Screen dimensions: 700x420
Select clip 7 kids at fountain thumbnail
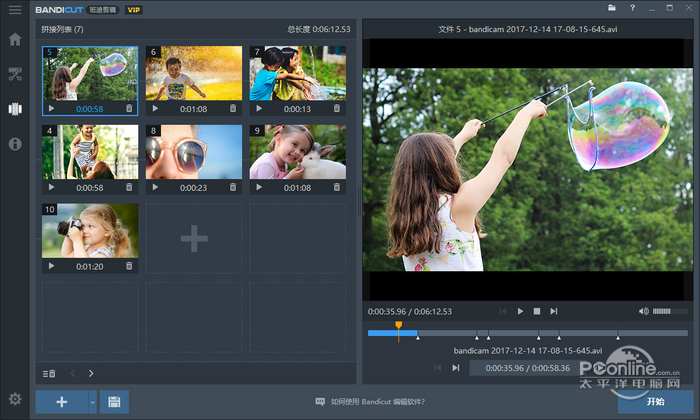(x=298, y=73)
